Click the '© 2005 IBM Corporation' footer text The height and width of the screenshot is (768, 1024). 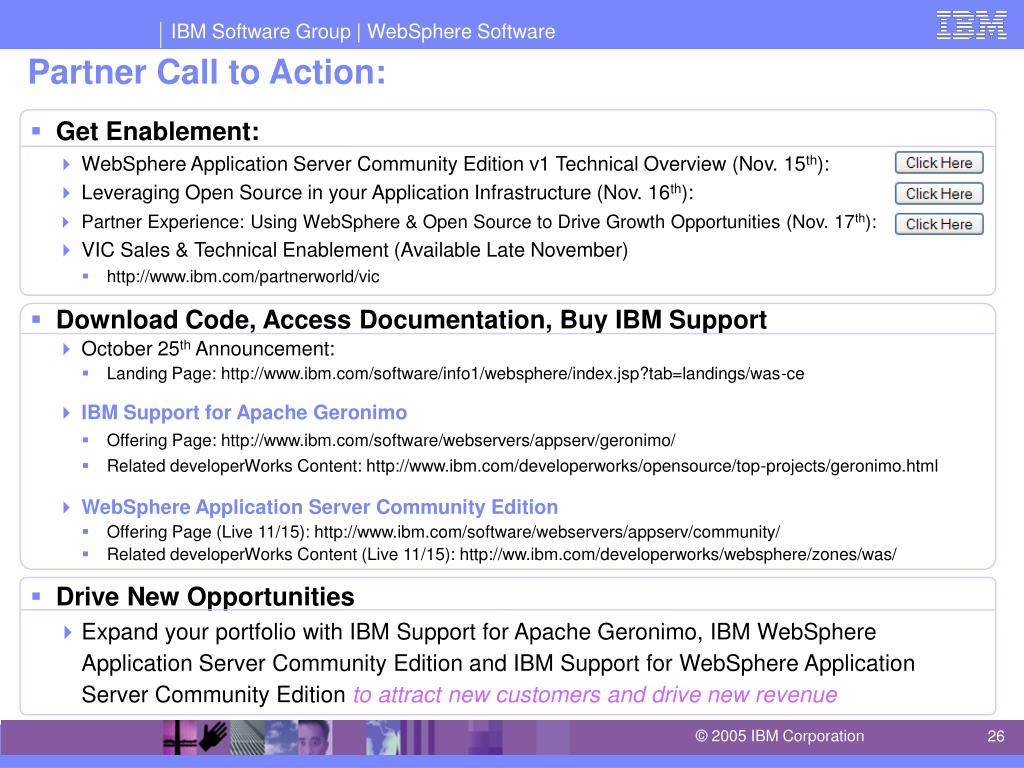[779, 736]
